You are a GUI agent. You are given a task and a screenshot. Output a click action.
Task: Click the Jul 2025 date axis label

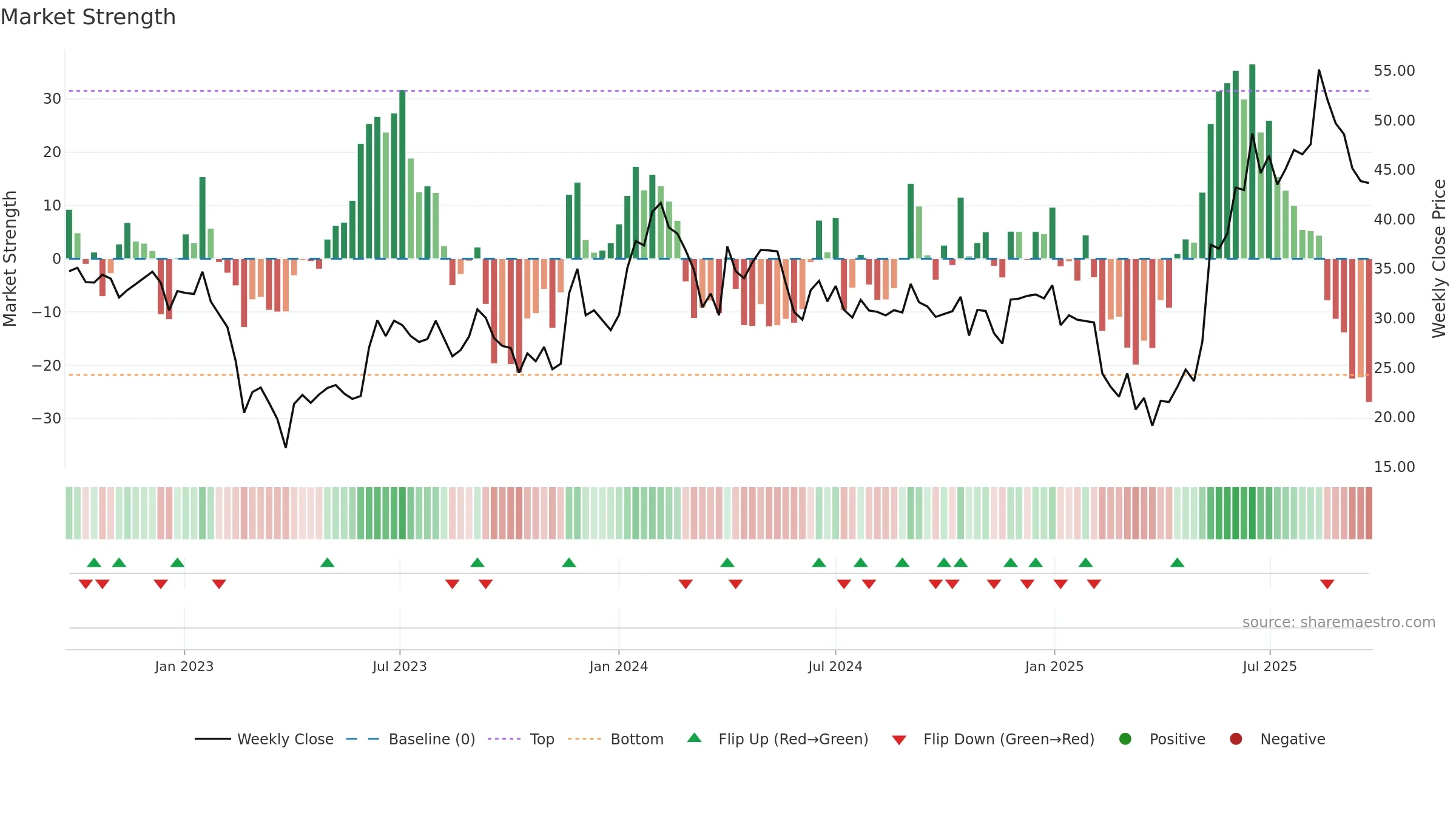pyautogui.click(x=1270, y=666)
